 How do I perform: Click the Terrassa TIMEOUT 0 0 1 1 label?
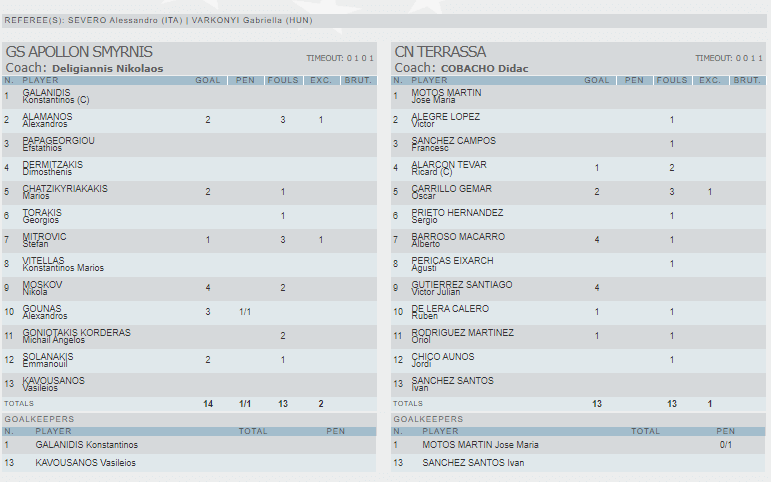tap(729, 58)
